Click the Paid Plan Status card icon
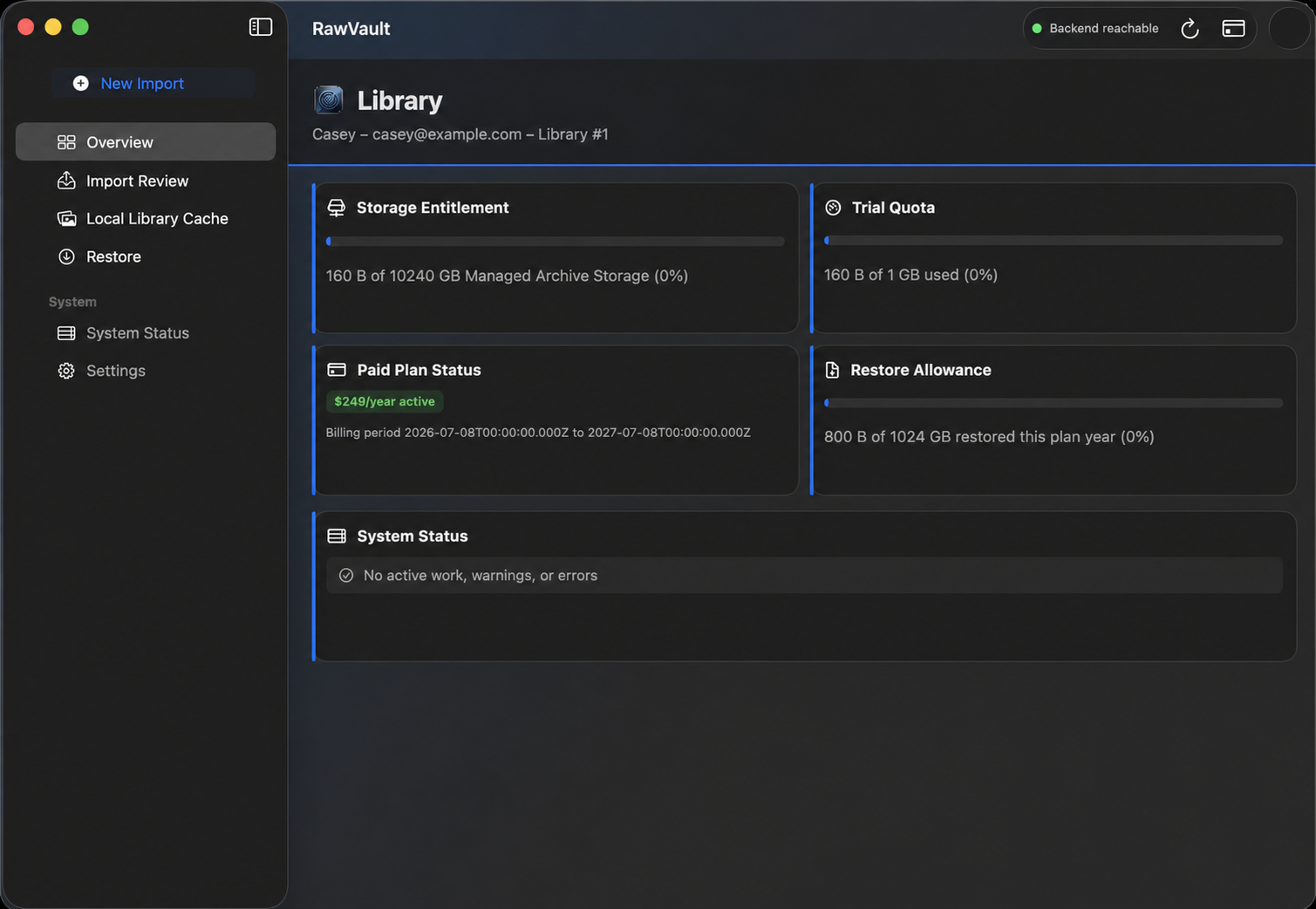This screenshot has width=1316, height=909. coord(337,370)
